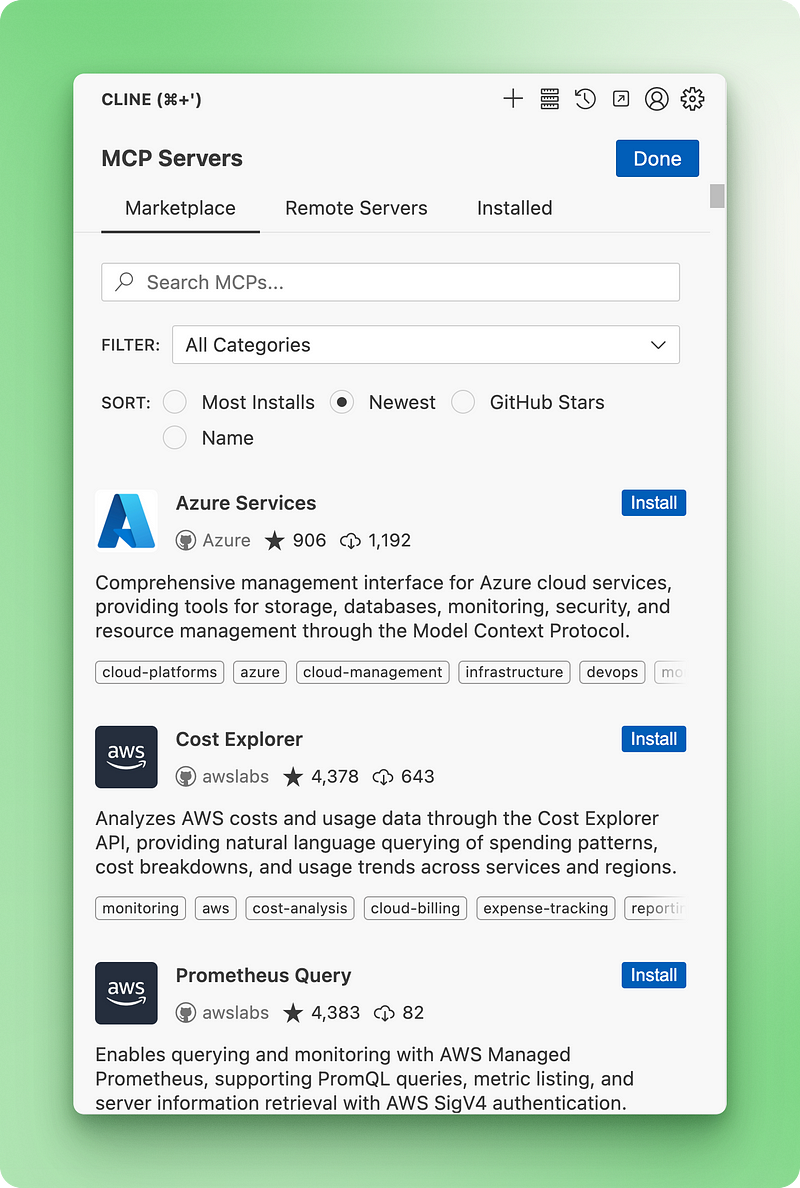This screenshot has width=800, height=1188.
Task: Open task history clock icon
Action: click(585, 98)
